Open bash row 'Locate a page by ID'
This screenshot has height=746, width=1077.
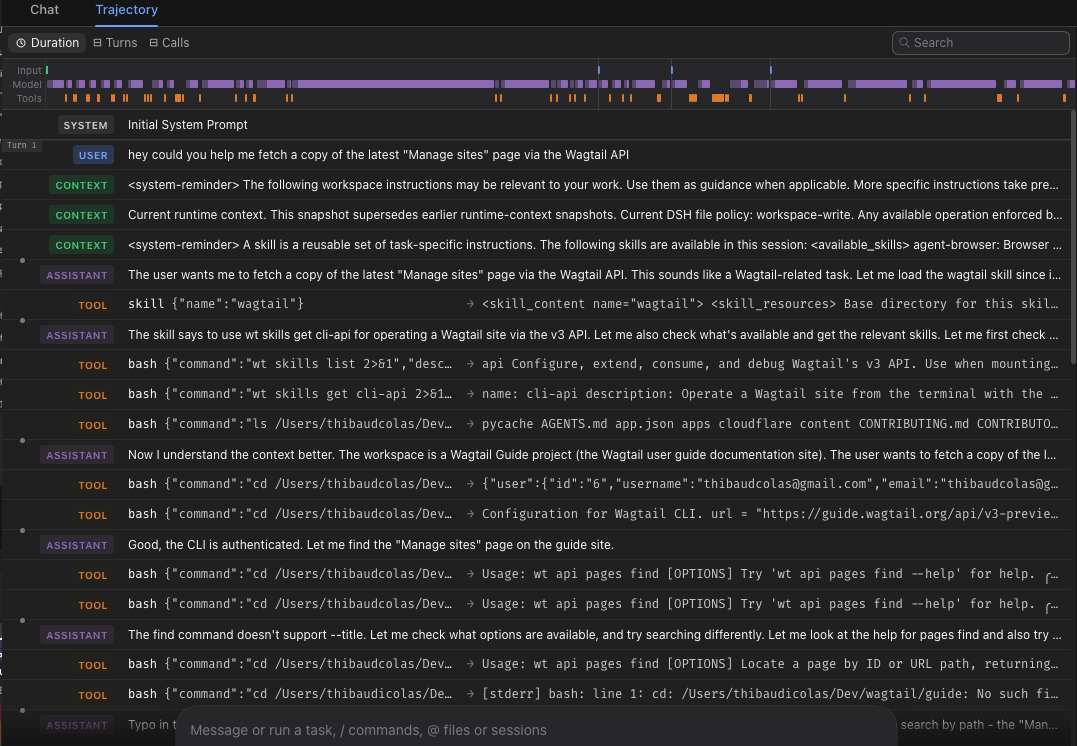tap(536, 665)
